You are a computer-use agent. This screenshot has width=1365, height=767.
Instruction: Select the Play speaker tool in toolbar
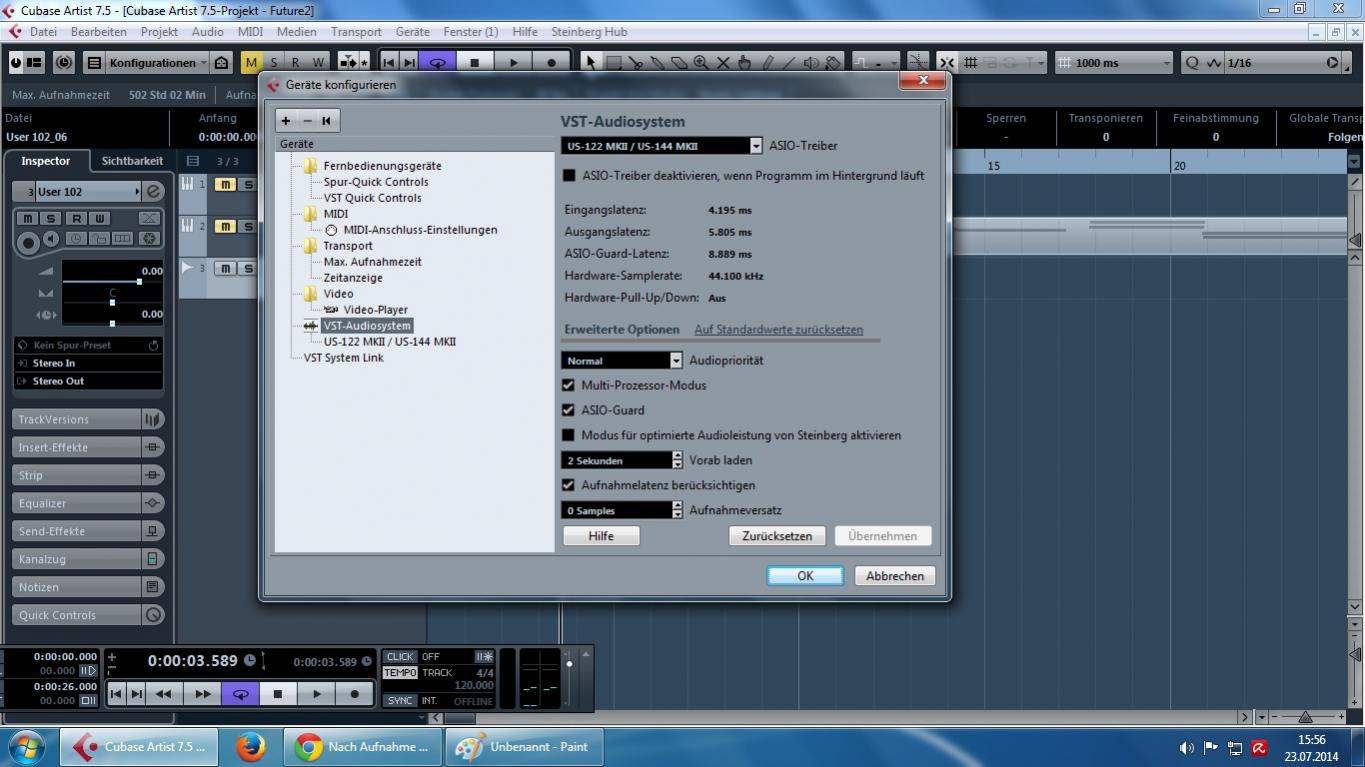811,62
